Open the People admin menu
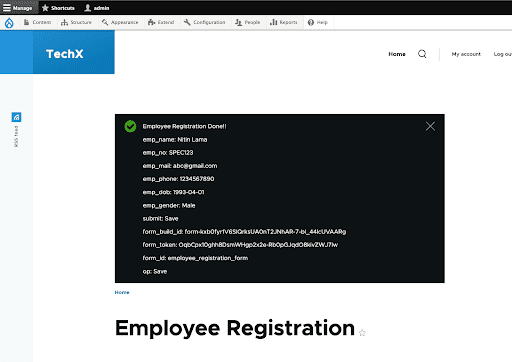This screenshot has height=362, width=512. pyautogui.click(x=248, y=22)
